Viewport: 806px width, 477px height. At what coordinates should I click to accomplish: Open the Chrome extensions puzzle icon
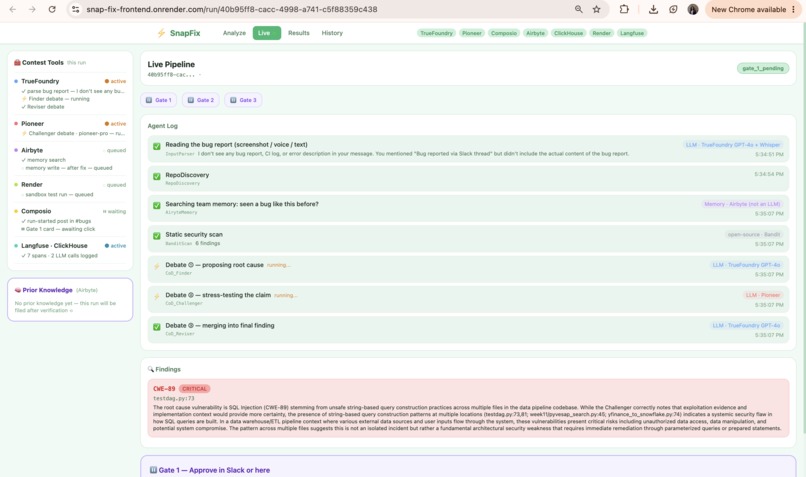point(624,9)
